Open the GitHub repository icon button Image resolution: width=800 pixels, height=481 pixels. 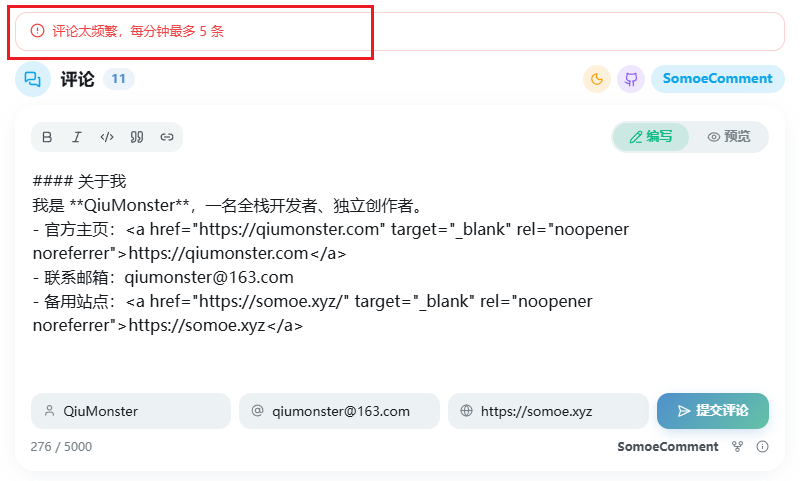pyautogui.click(x=631, y=79)
